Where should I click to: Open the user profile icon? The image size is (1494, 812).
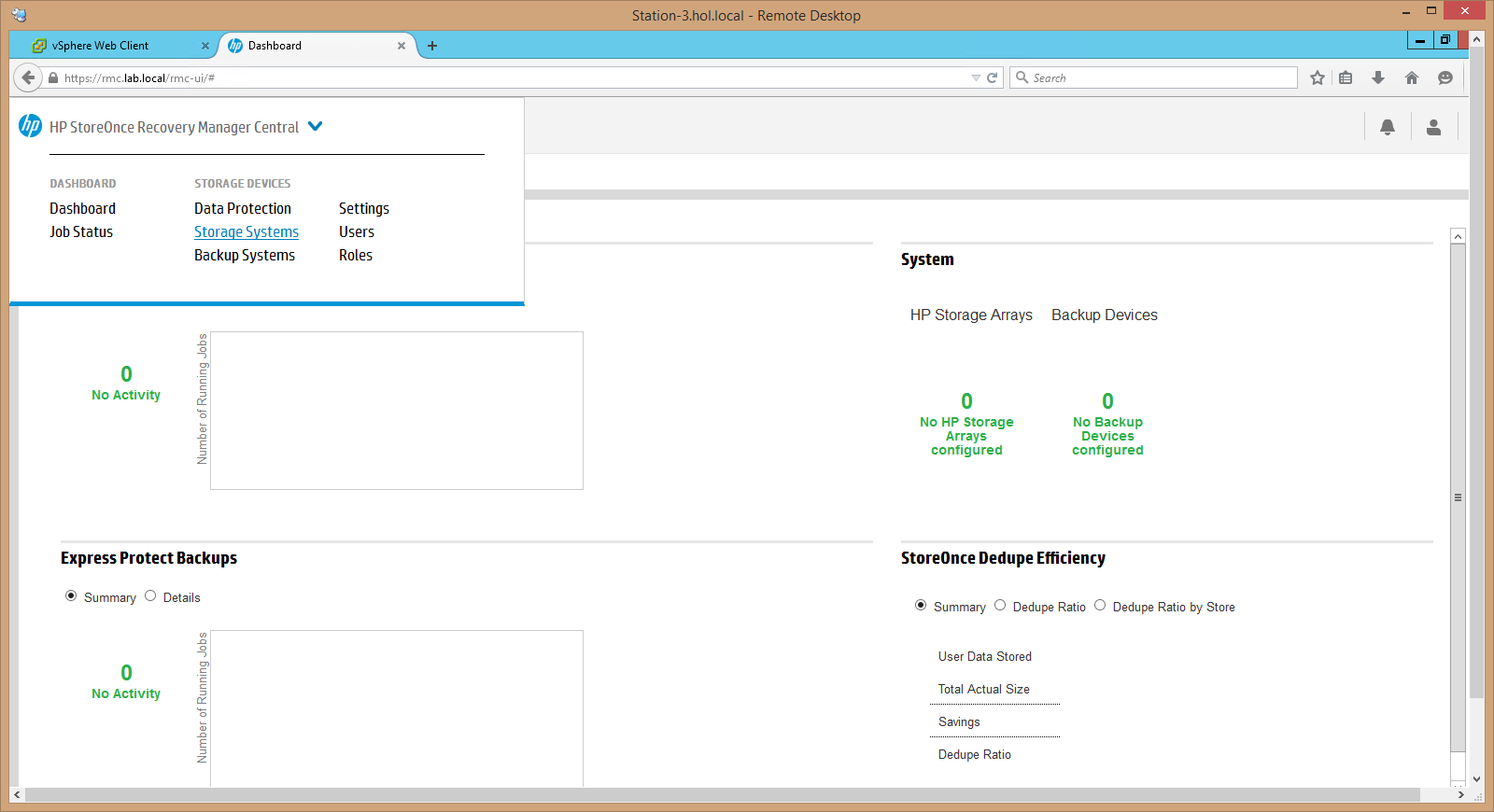point(1433,127)
